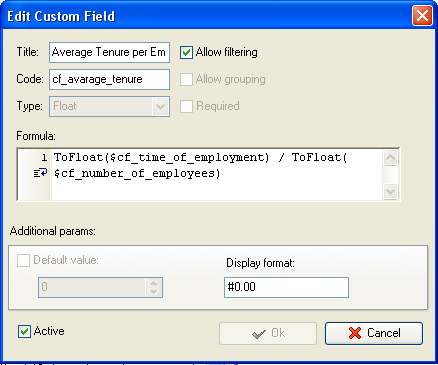Click the Cancel button
This screenshot has height=365, width=438.
tap(374, 333)
